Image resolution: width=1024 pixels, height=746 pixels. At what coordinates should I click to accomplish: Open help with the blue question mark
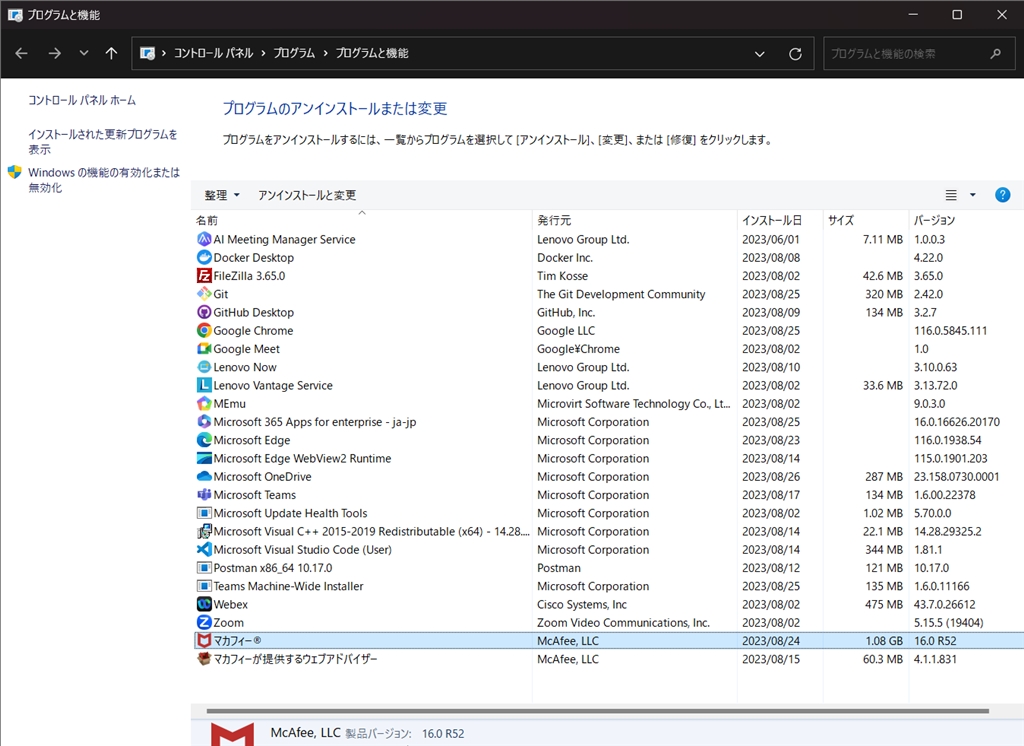1002,195
